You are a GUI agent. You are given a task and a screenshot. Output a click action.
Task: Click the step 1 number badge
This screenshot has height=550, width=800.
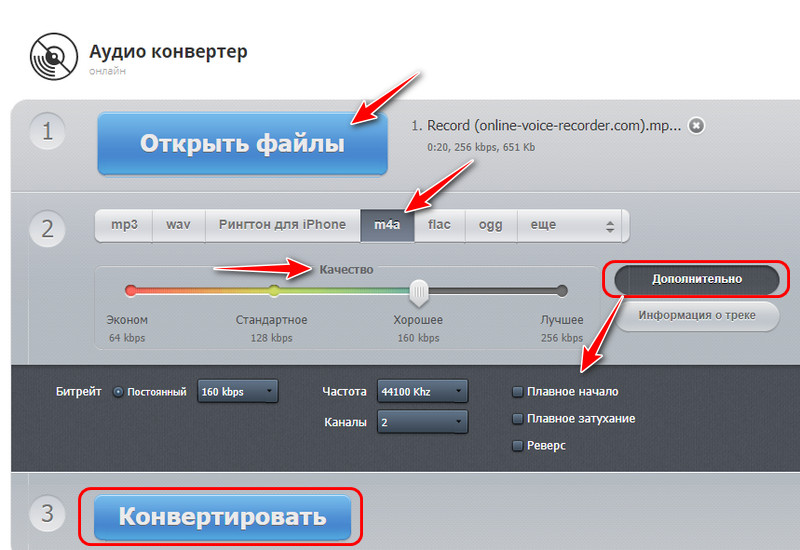47,132
